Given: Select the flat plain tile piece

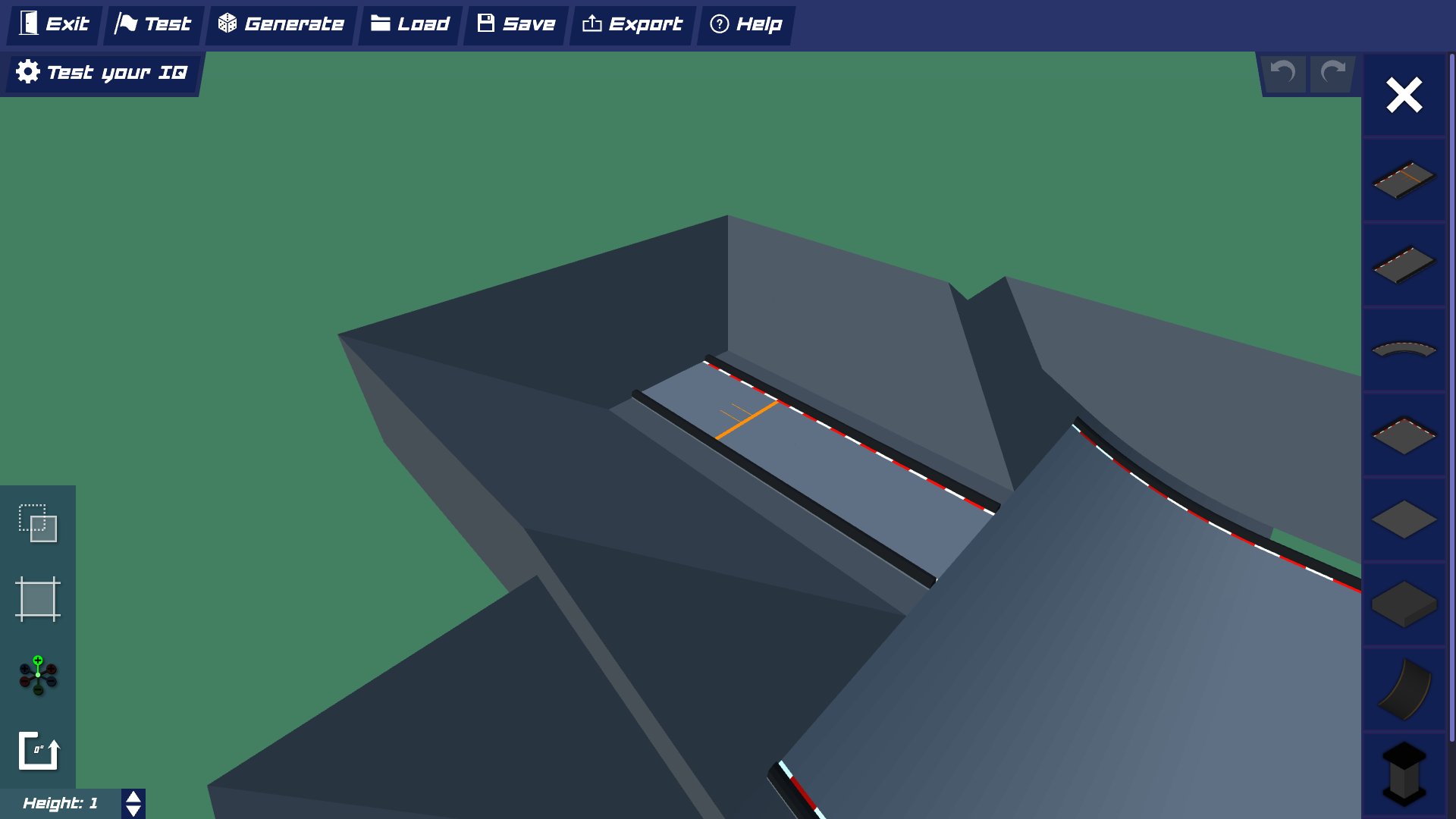Looking at the screenshot, I should pyautogui.click(x=1404, y=520).
